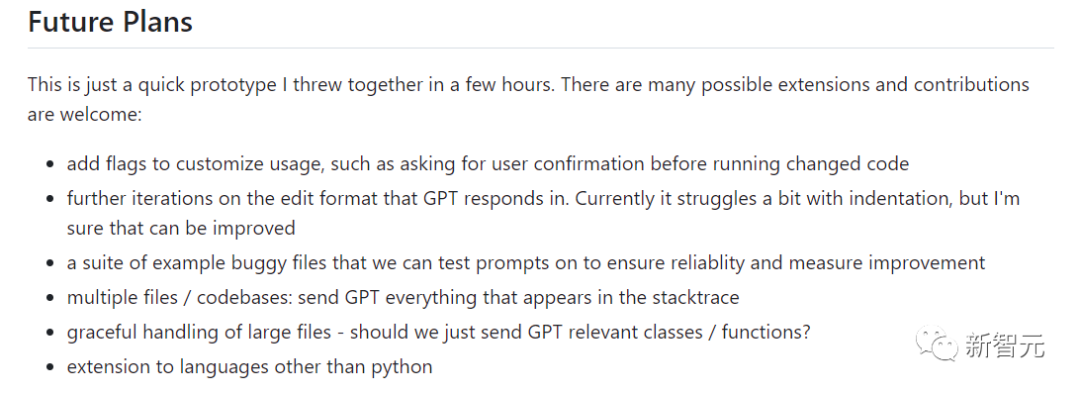Click the bullet dot before 'extension to languages'
Screen dimensions: 1080x393
click(x=50, y=368)
